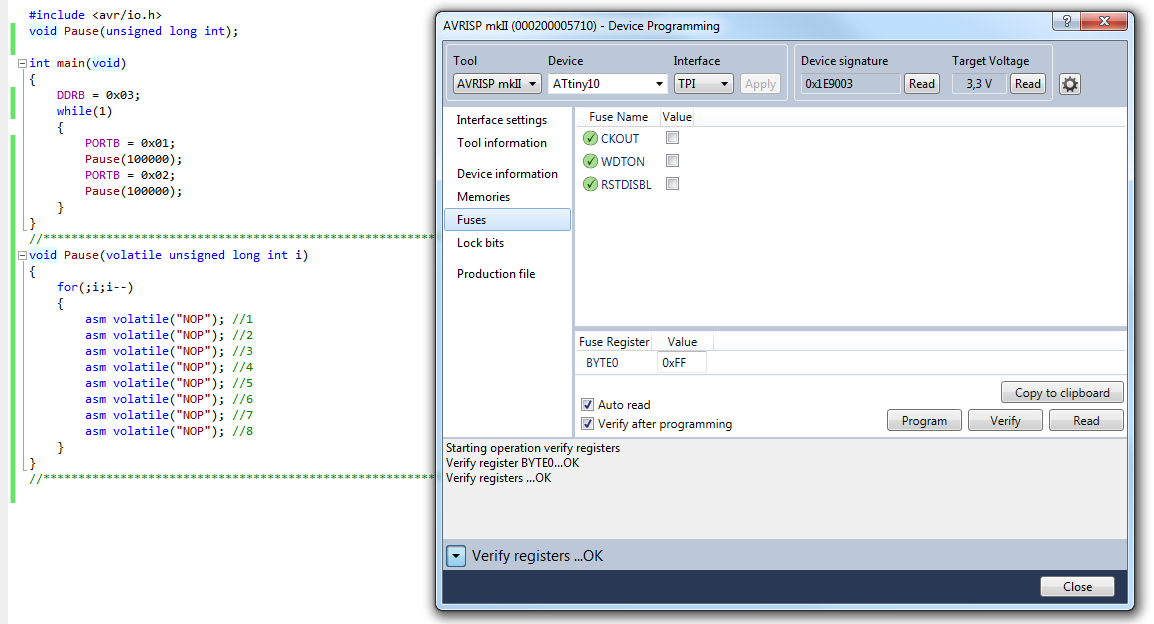Click the log line 'Verify register BYTE0...OK'

tap(512, 463)
